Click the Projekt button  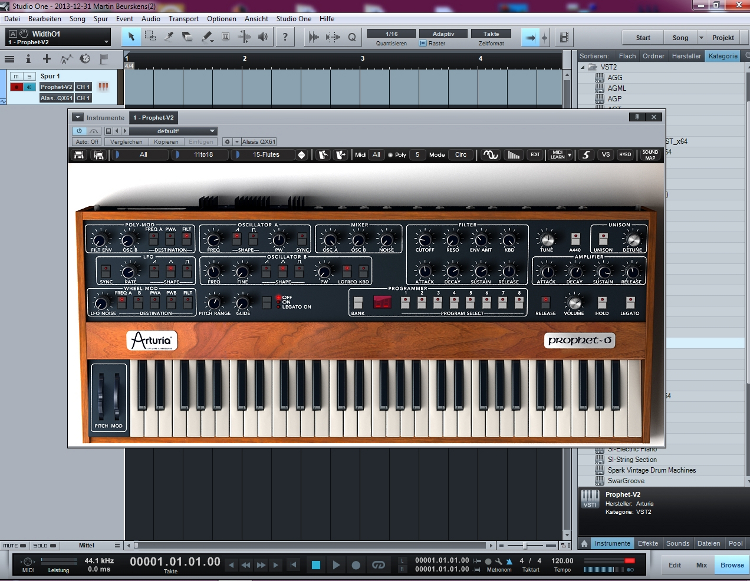[x=723, y=37]
